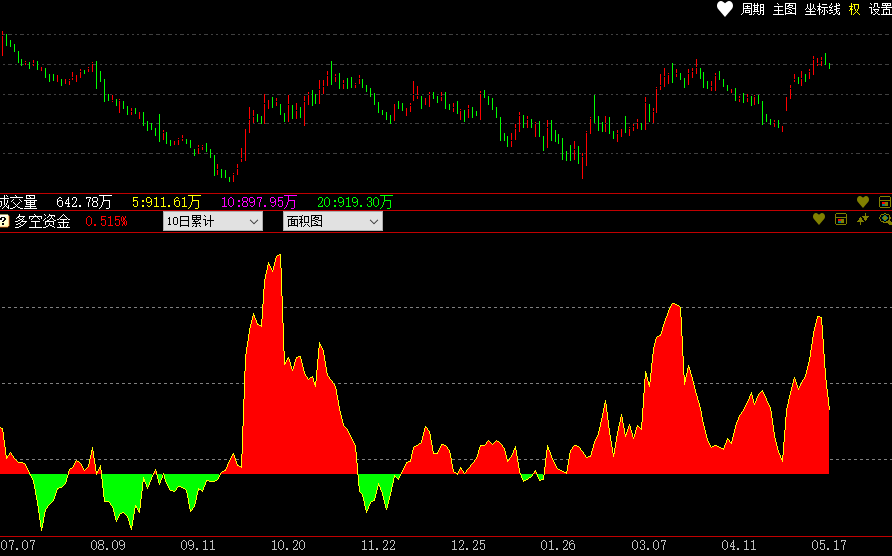892x556 pixels.
Task: Click the 11.22 date on the time axis
Action: (x=378, y=545)
